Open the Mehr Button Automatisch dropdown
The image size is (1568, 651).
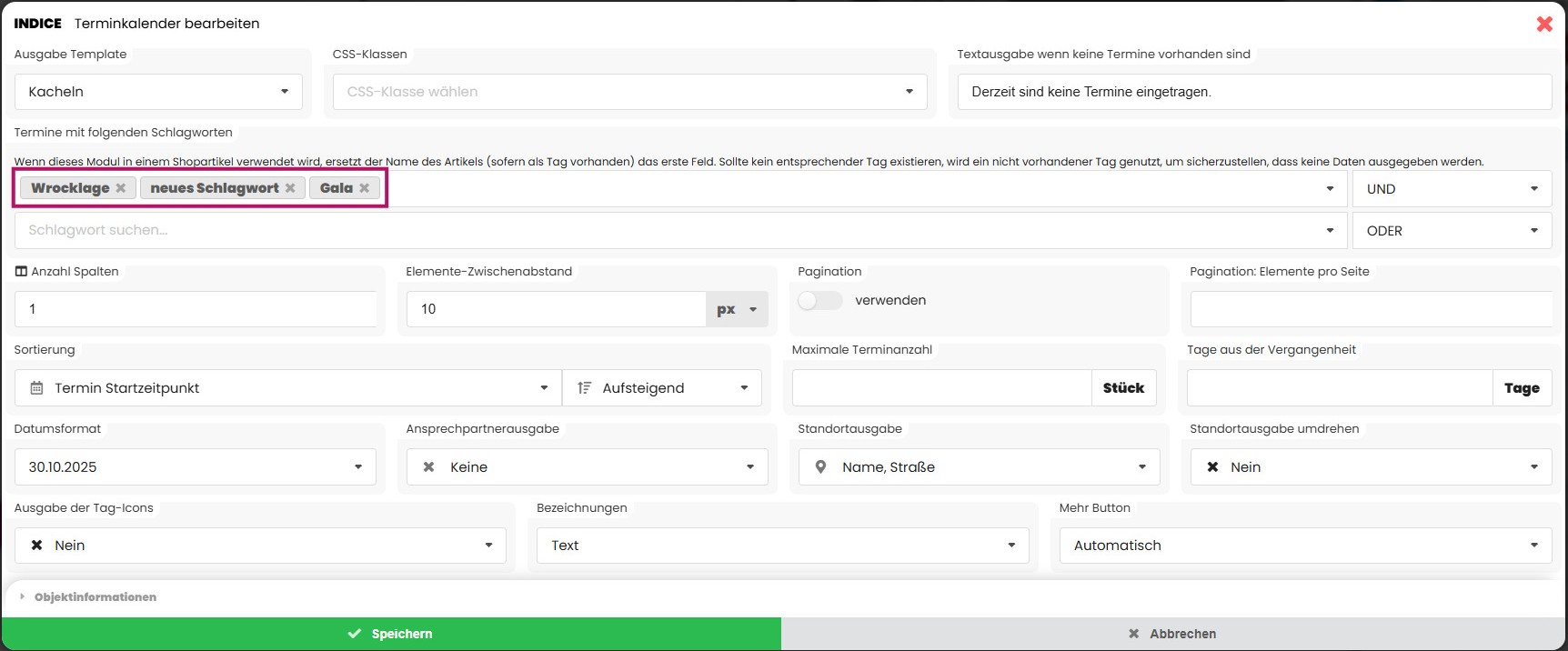[x=1305, y=546]
